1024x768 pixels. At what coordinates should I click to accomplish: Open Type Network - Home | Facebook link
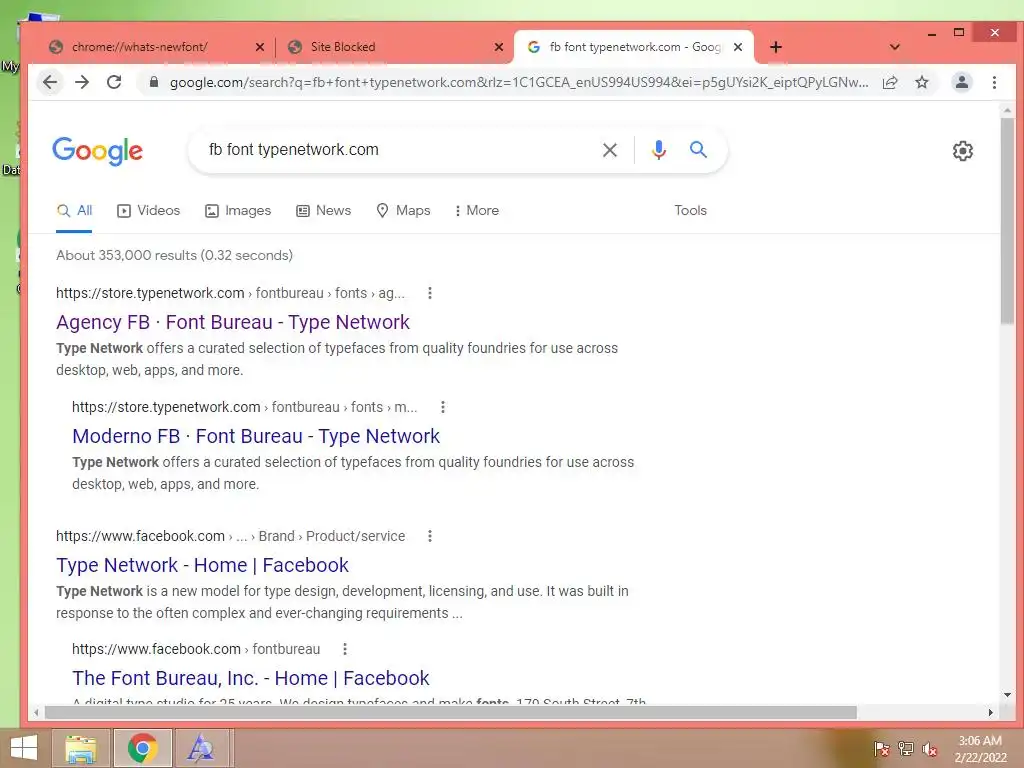(x=202, y=565)
